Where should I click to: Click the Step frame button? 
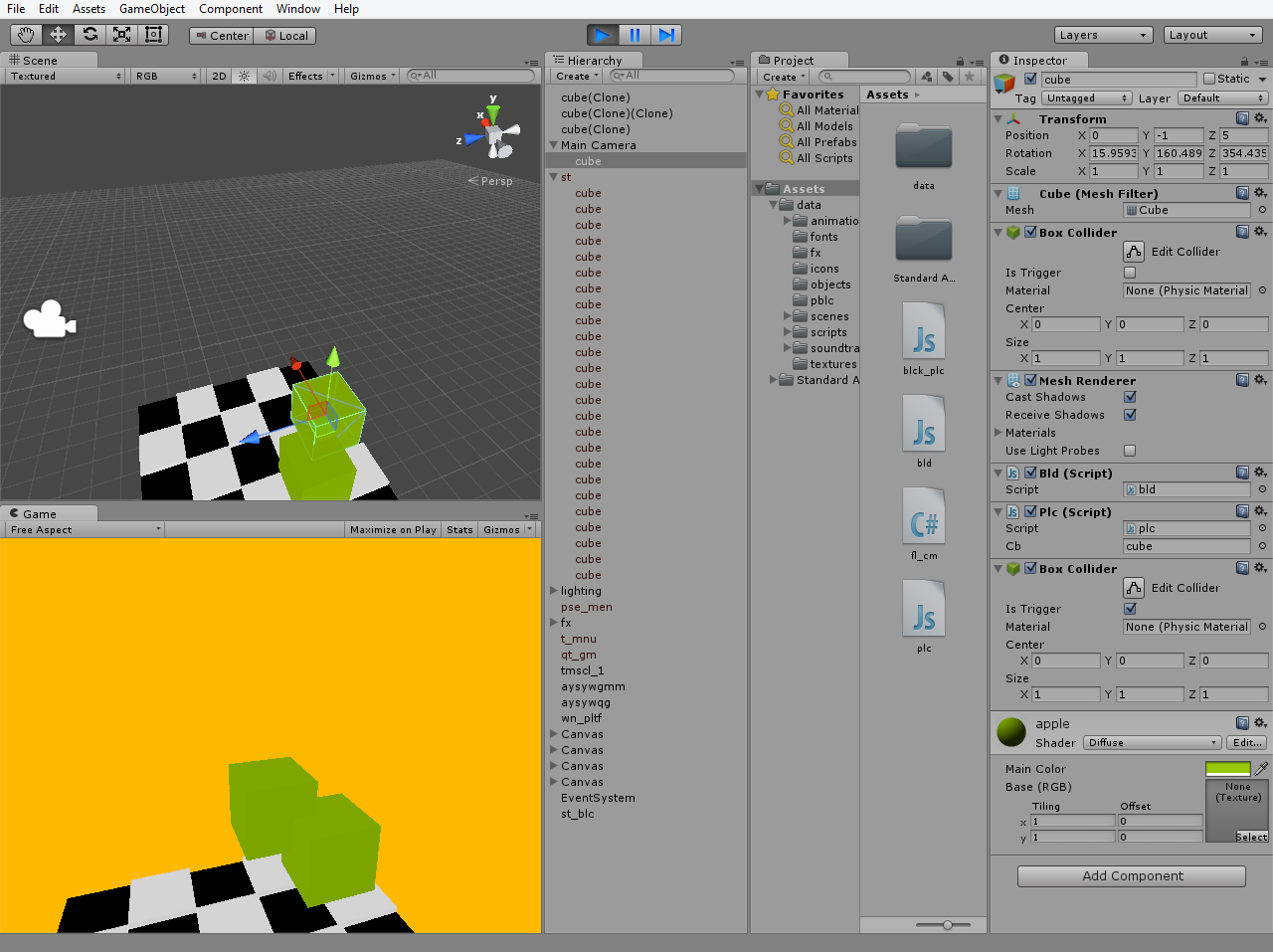[x=666, y=35]
